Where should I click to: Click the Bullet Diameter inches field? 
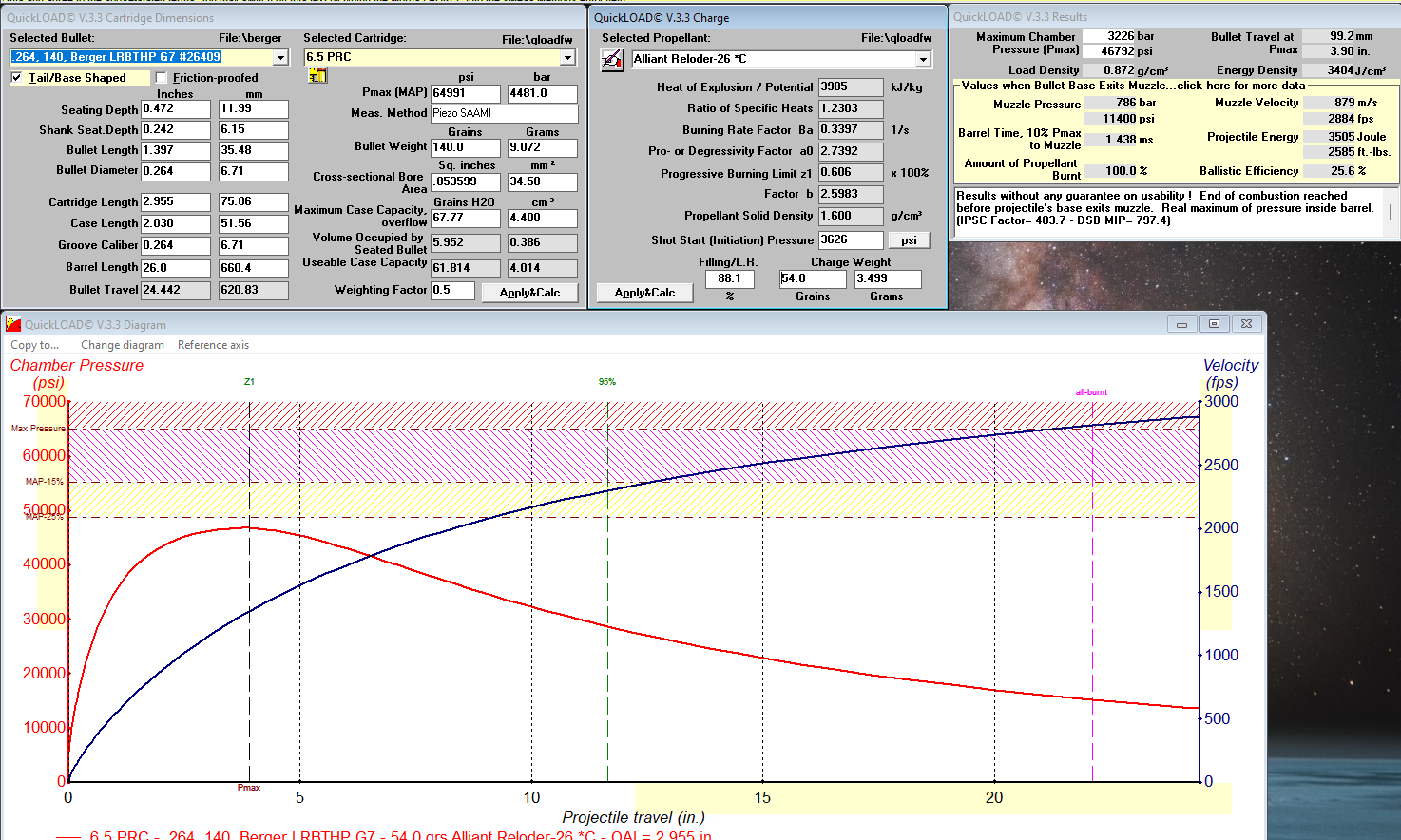(x=176, y=171)
